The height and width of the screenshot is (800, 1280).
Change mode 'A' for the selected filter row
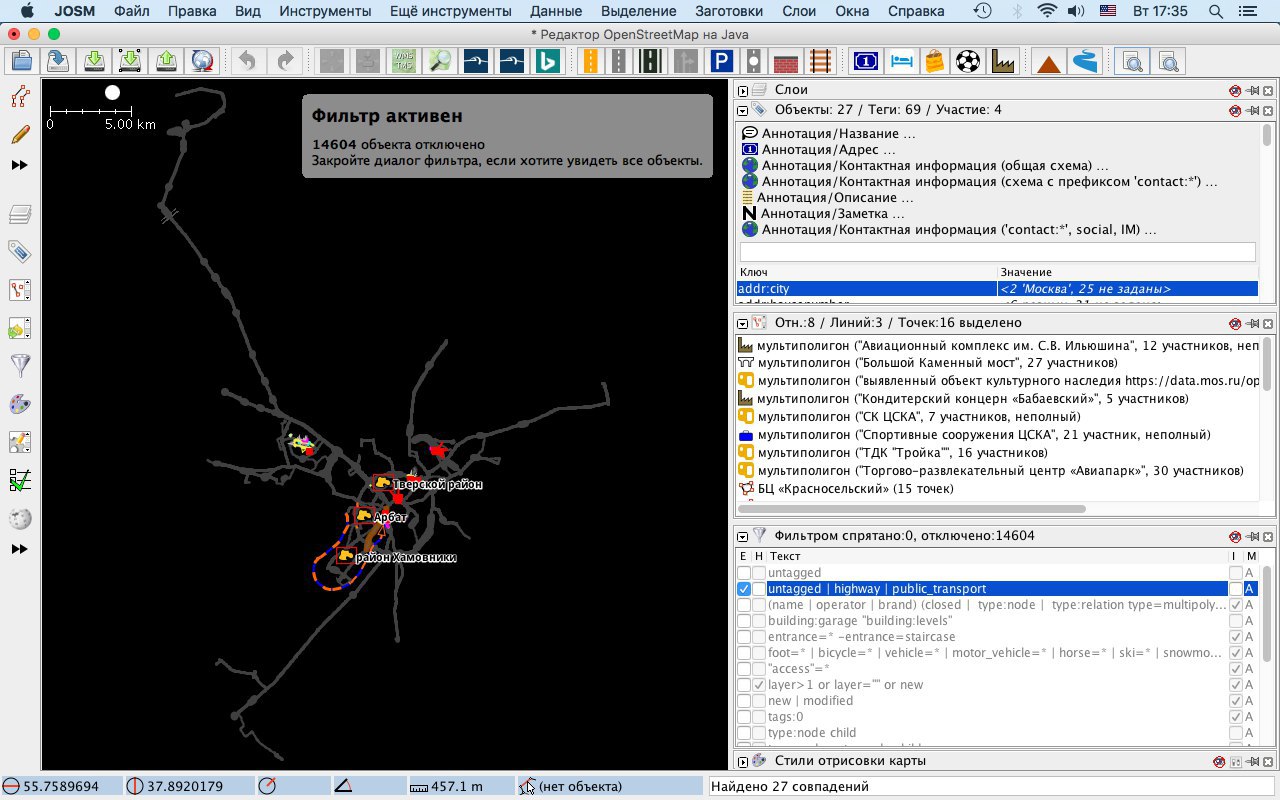pos(1249,589)
